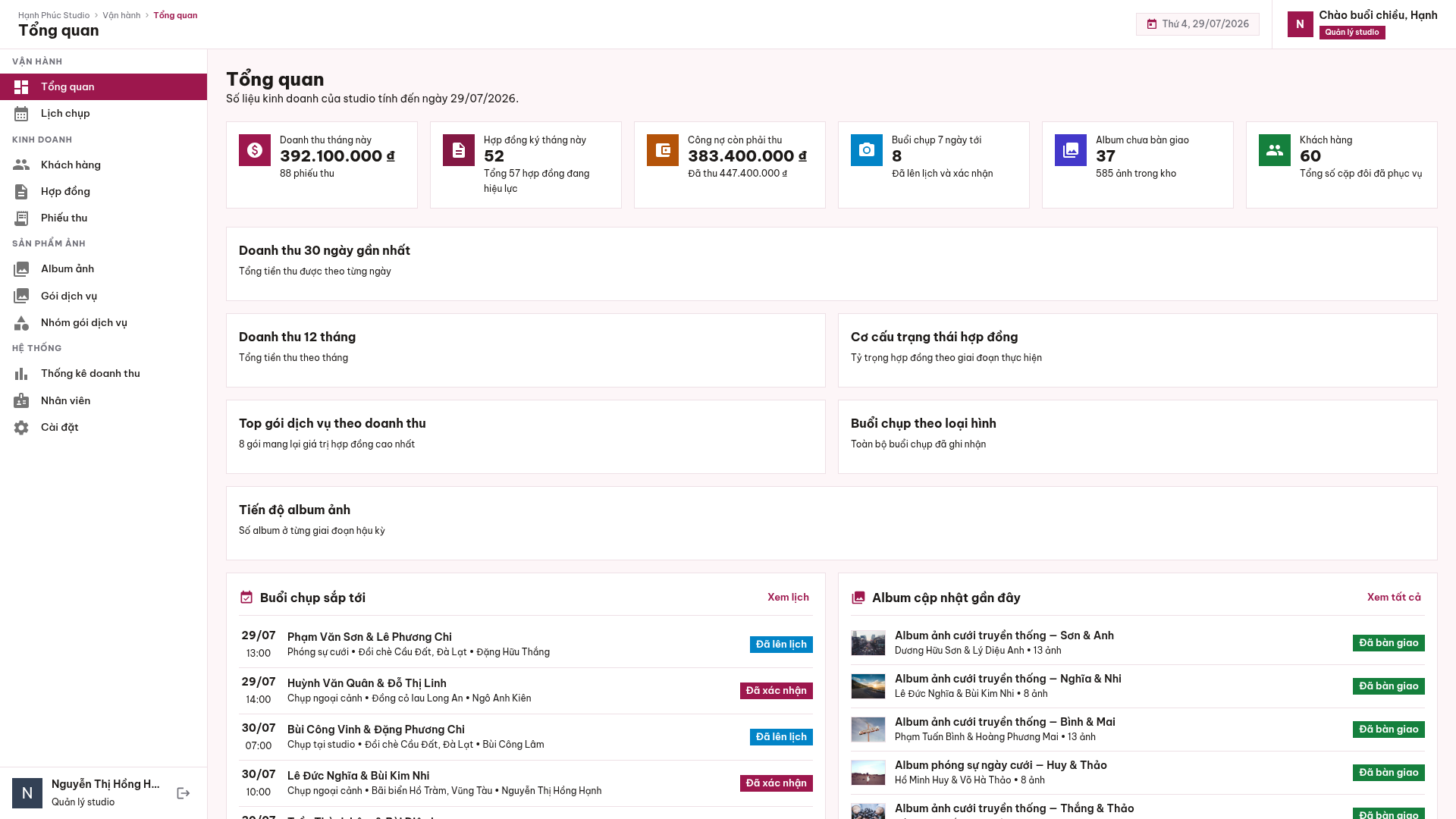
Task: Click the Gói dịch vụ sidebar icon
Action: (x=21, y=296)
